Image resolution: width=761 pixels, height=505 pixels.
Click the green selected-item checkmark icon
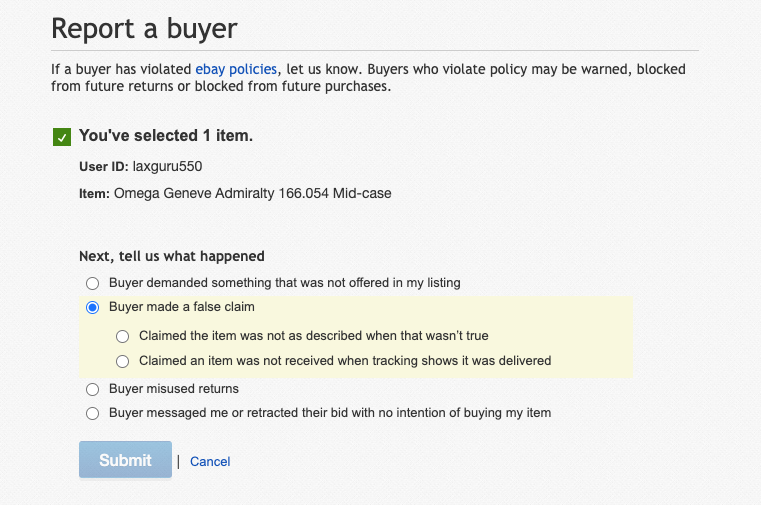(x=62, y=137)
